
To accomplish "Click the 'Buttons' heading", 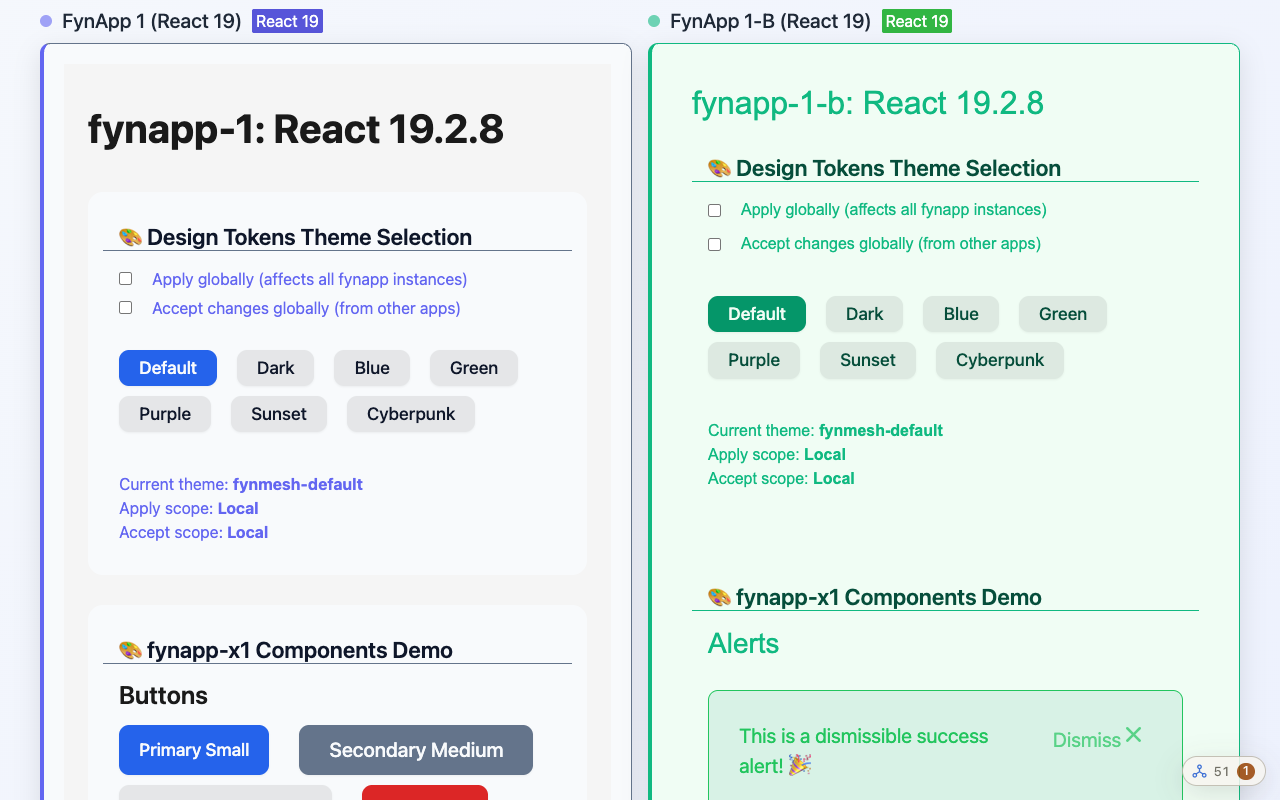I will tap(163, 695).
